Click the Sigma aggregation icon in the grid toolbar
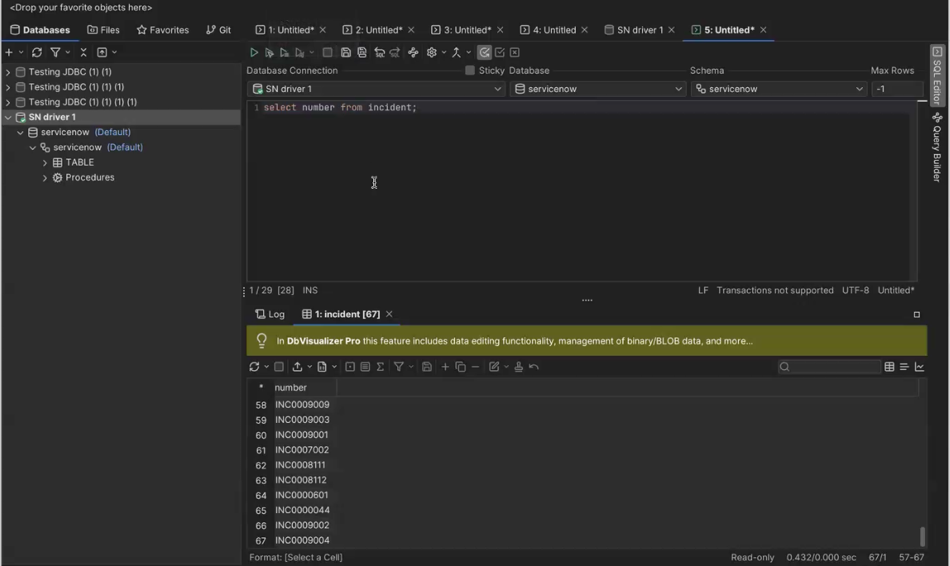Screen dimensions: 950x566 click(380, 367)
